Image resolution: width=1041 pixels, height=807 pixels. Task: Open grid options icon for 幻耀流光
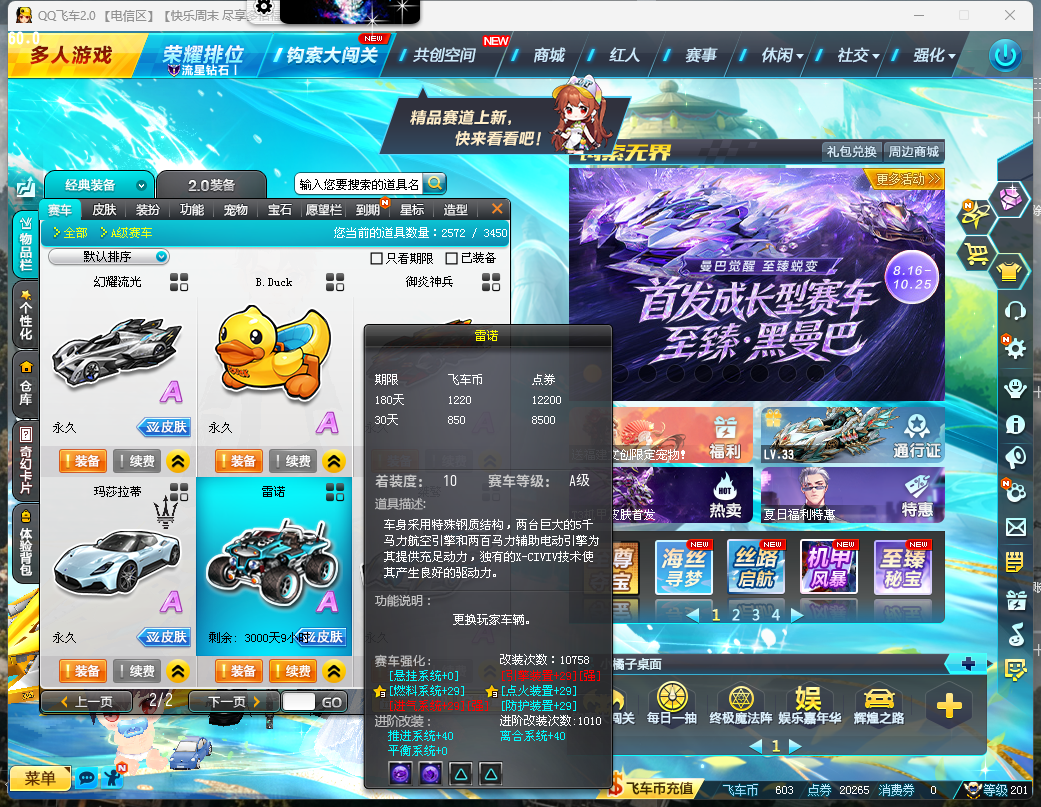point(179,282)
